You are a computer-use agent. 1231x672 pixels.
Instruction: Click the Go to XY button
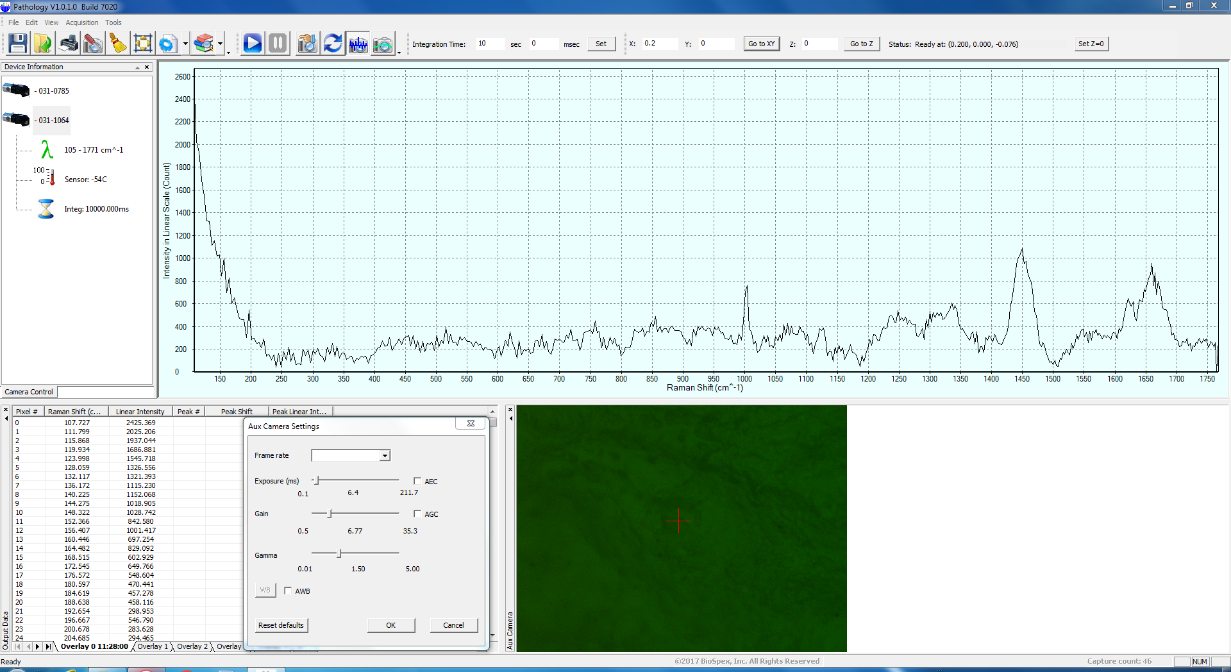[x=761, y=44]
